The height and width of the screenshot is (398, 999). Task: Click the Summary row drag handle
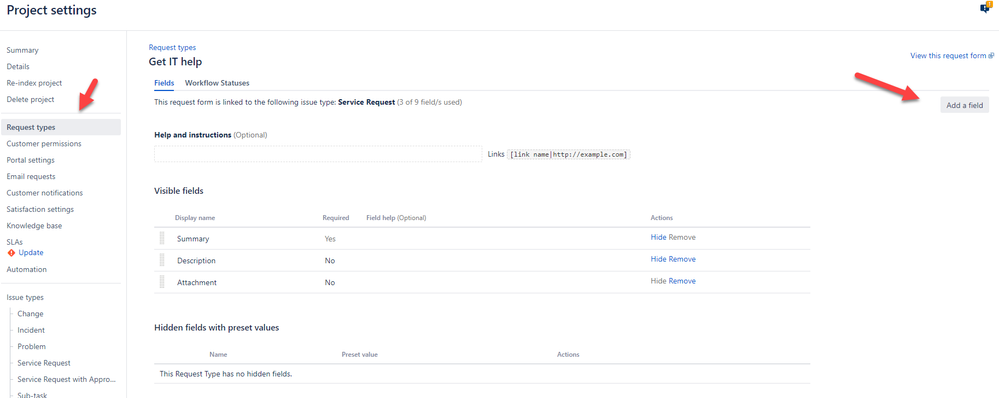coord(162,238)
